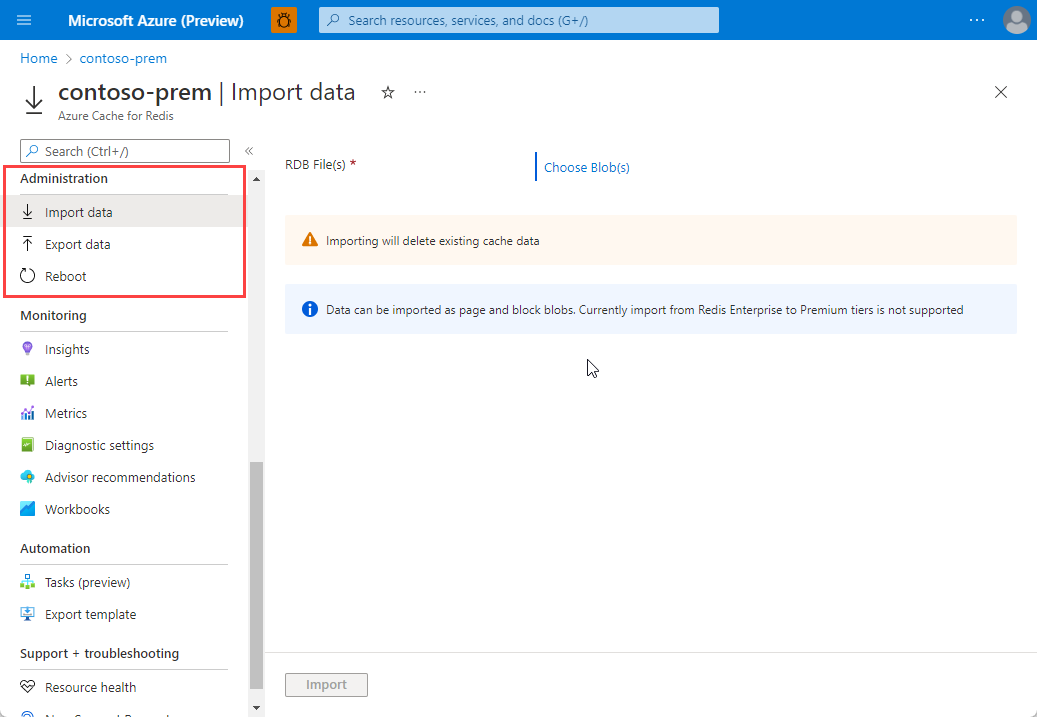Viewport: 1037px width, 717px height.
Task: Click the Export template icon
Action: coord(27,614)
